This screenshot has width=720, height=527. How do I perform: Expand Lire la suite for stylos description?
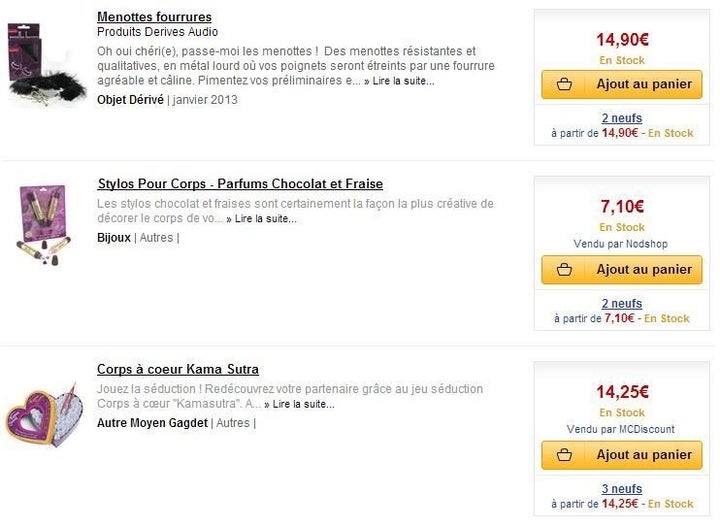coord(262,219)
